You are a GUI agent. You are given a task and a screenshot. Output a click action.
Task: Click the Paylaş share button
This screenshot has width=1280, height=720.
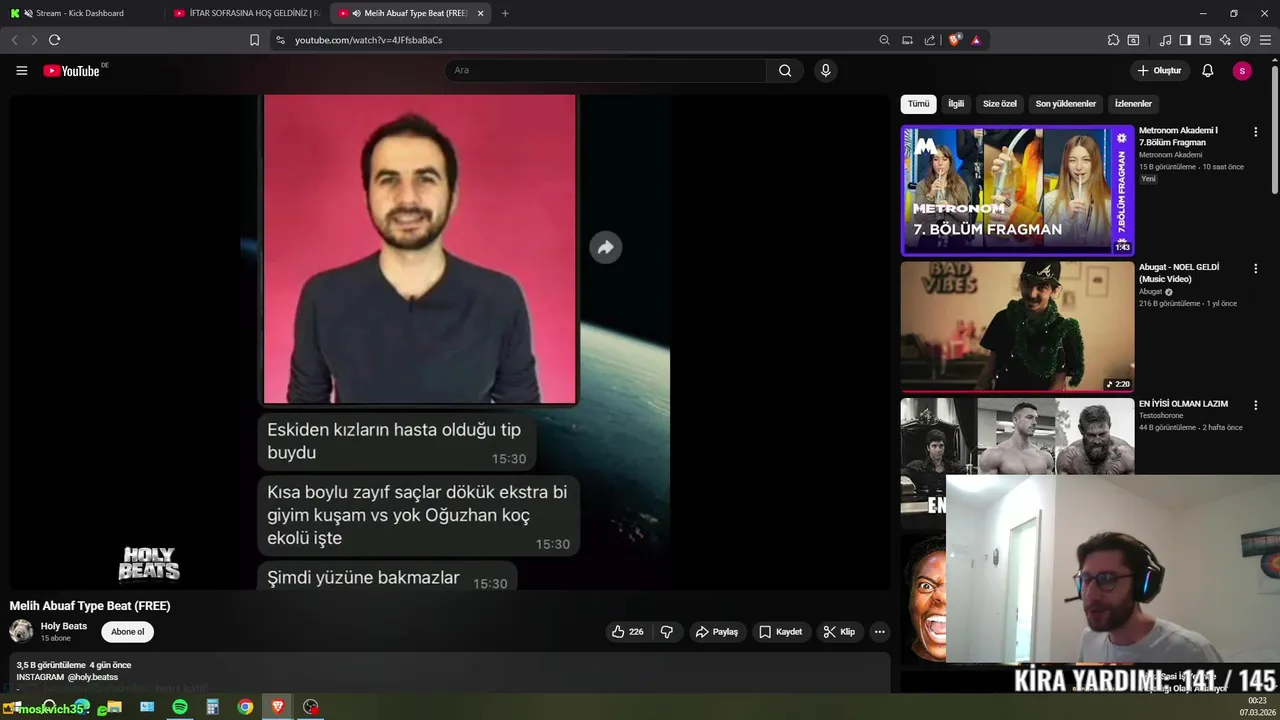pos(717,632)
